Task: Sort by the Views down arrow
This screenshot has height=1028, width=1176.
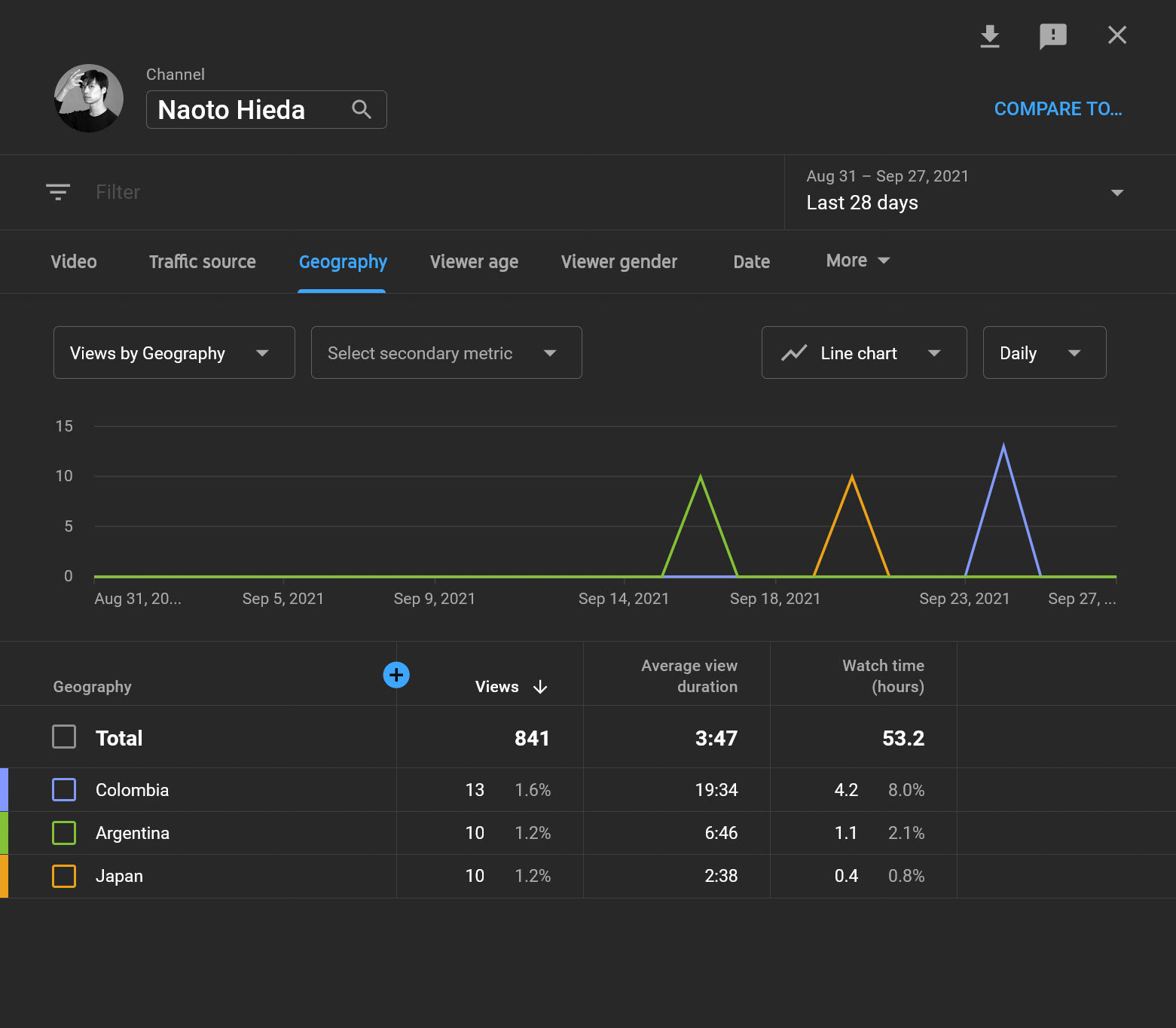Action: pos(540,687)
